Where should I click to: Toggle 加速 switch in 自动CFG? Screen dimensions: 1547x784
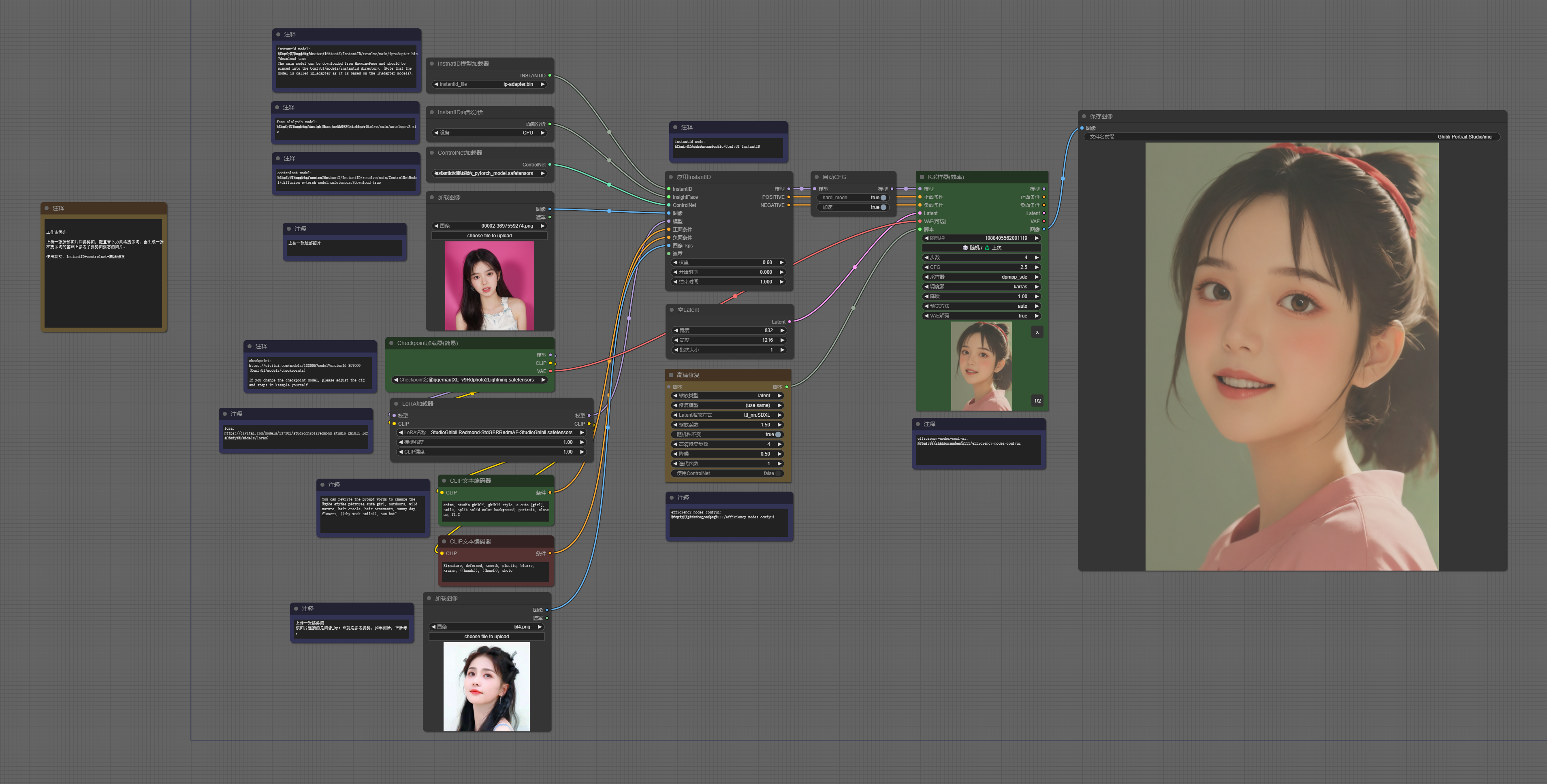(883, 208)
